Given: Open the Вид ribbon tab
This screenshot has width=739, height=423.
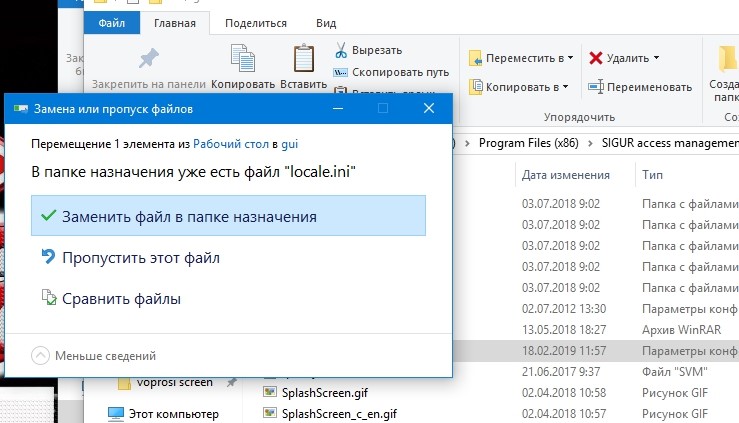Looking at the screenshot, I should click(x=326, y=23).
